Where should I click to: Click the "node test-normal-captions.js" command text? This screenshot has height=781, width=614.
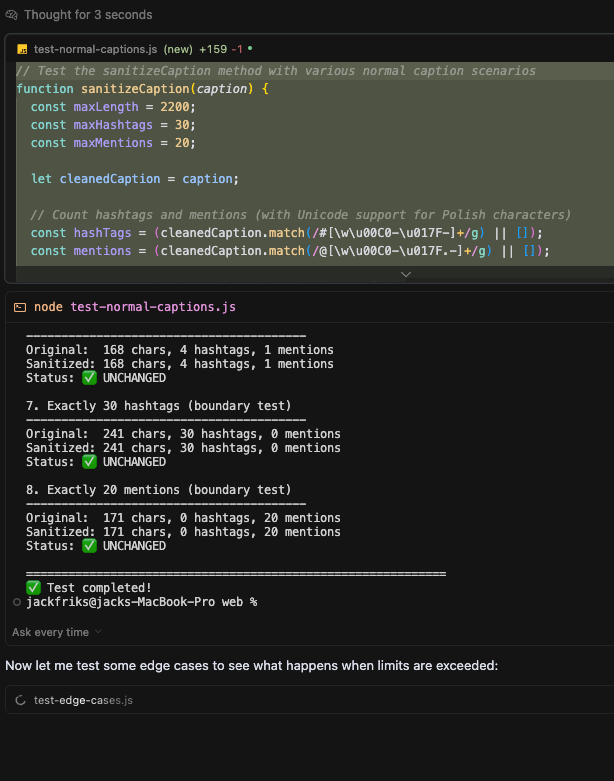tap(135, 307)
